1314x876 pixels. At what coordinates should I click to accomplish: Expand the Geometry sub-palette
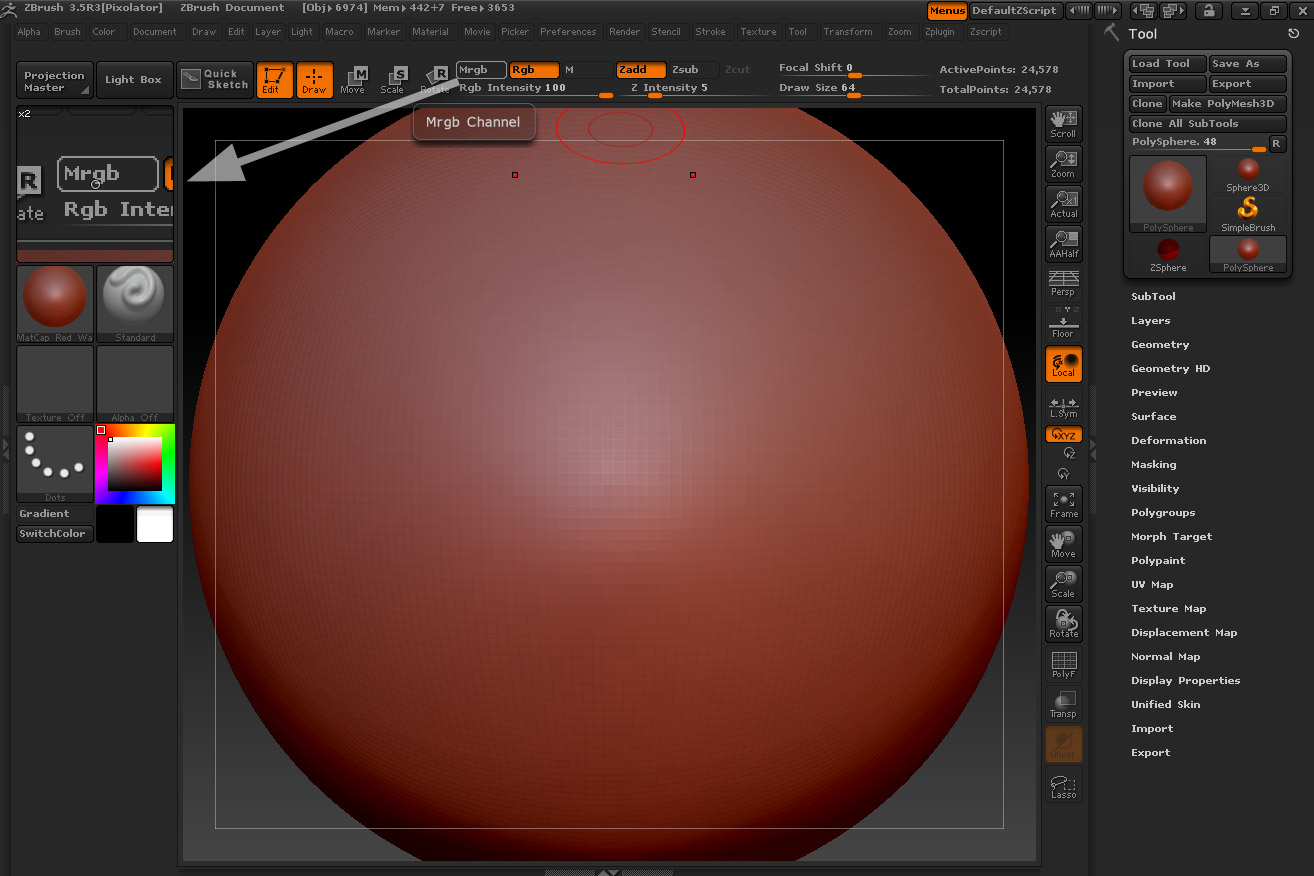[1160, 345]
